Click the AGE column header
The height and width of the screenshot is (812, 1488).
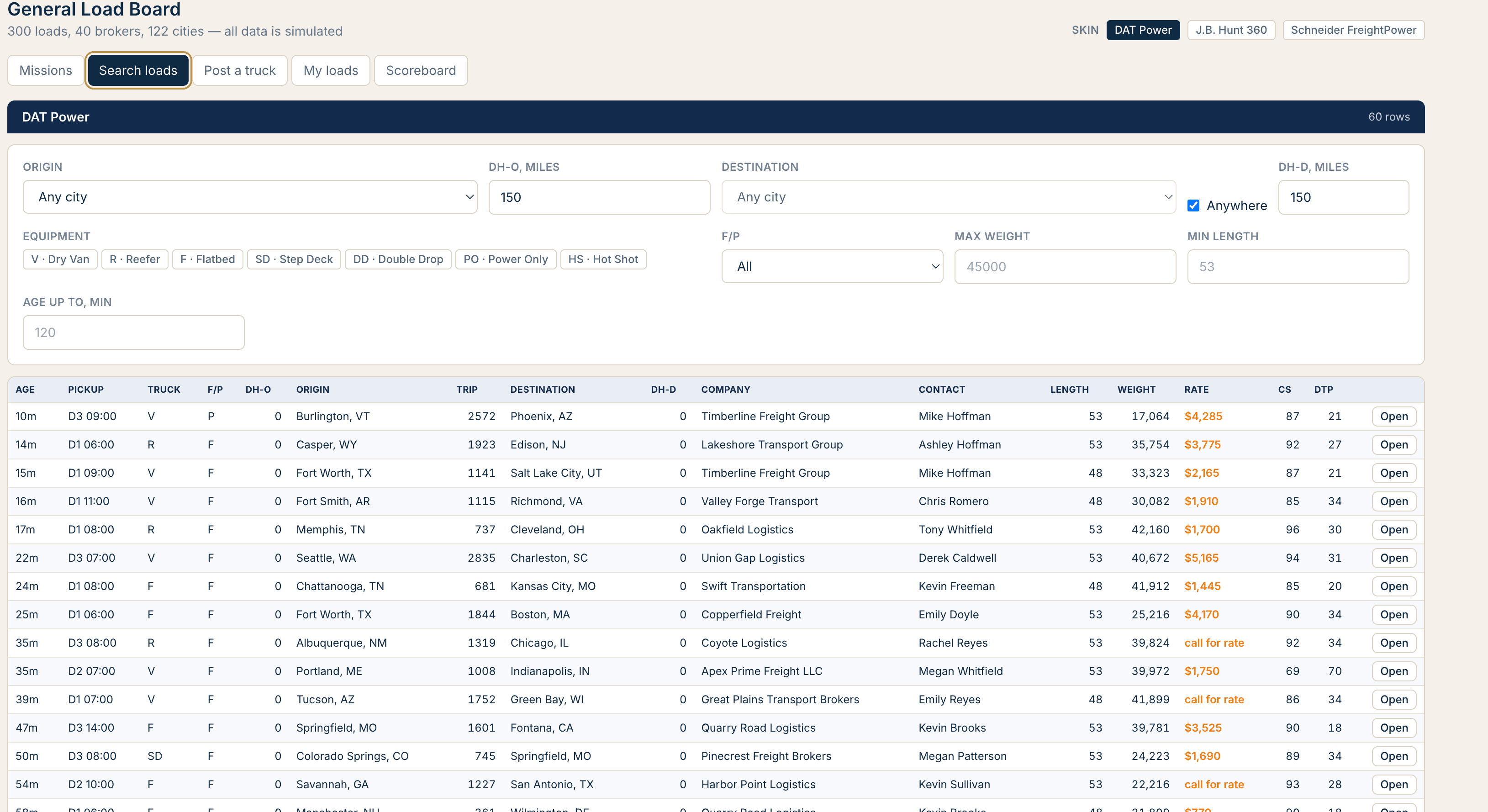coord(25,389)
